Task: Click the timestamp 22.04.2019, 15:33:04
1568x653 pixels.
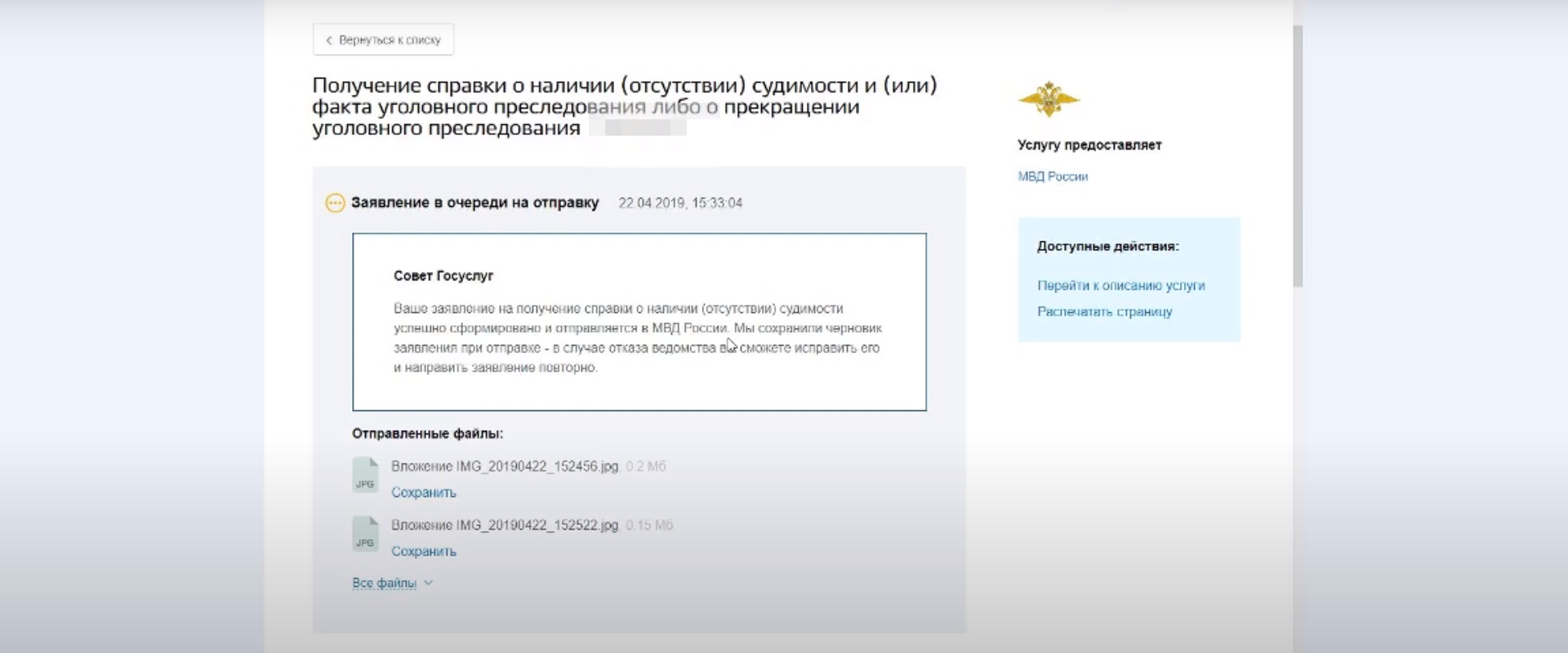Action: point(679,203)
